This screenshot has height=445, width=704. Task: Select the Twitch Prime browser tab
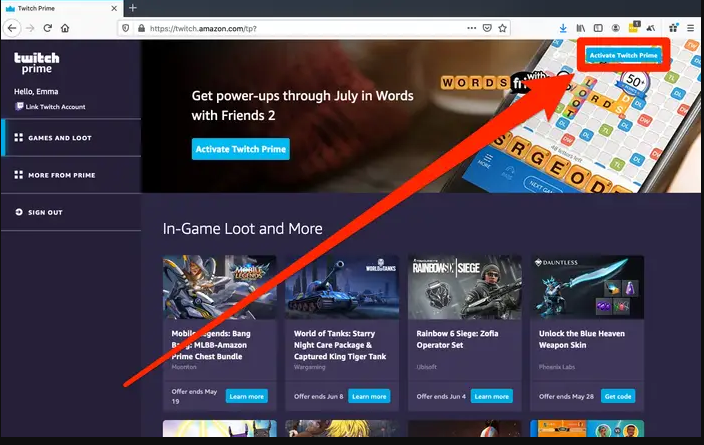click(x=62, y=9)
